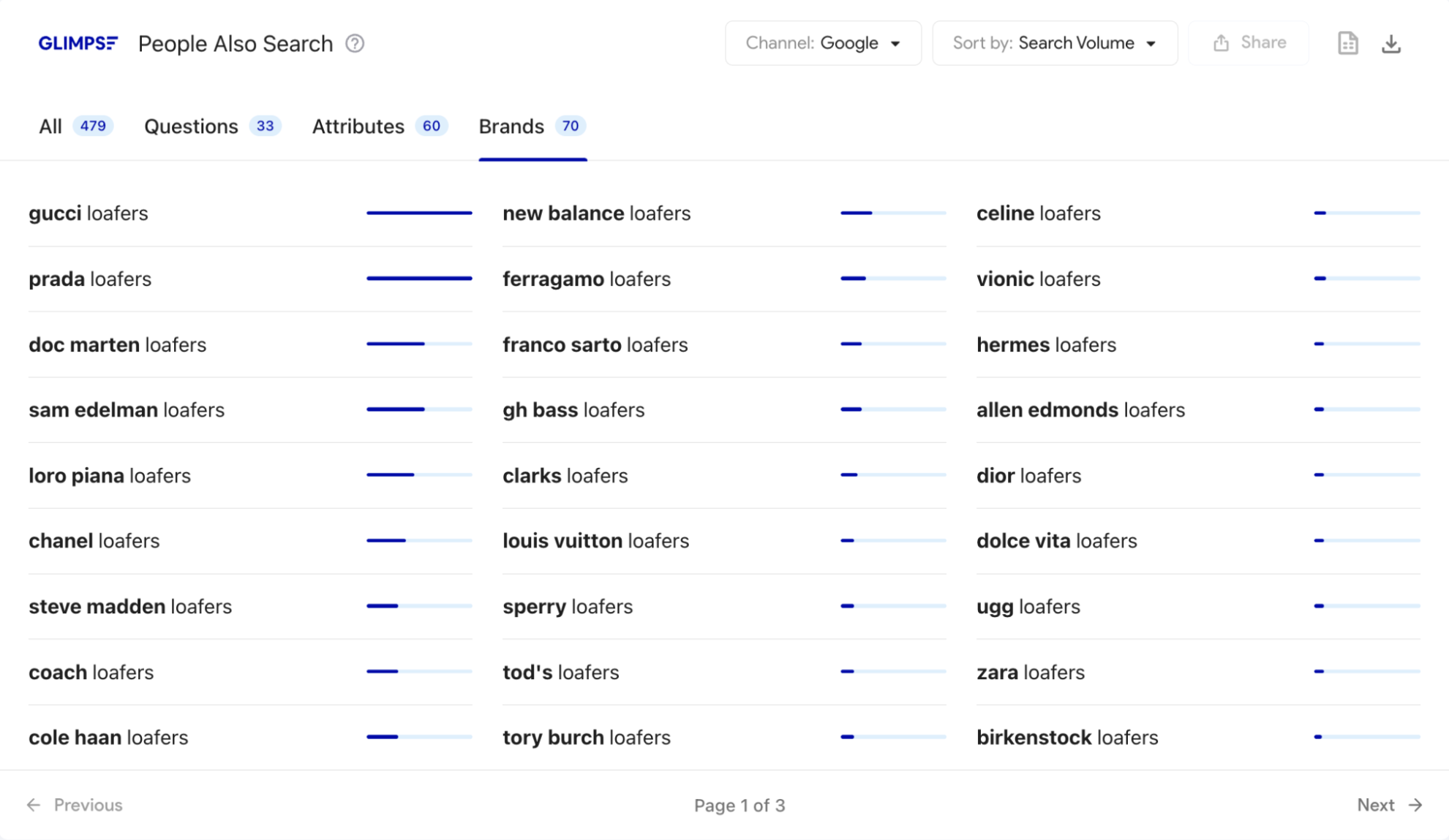Select prada loafers entry
This screenshot has width=1449, height=840.
click(250, 279)
